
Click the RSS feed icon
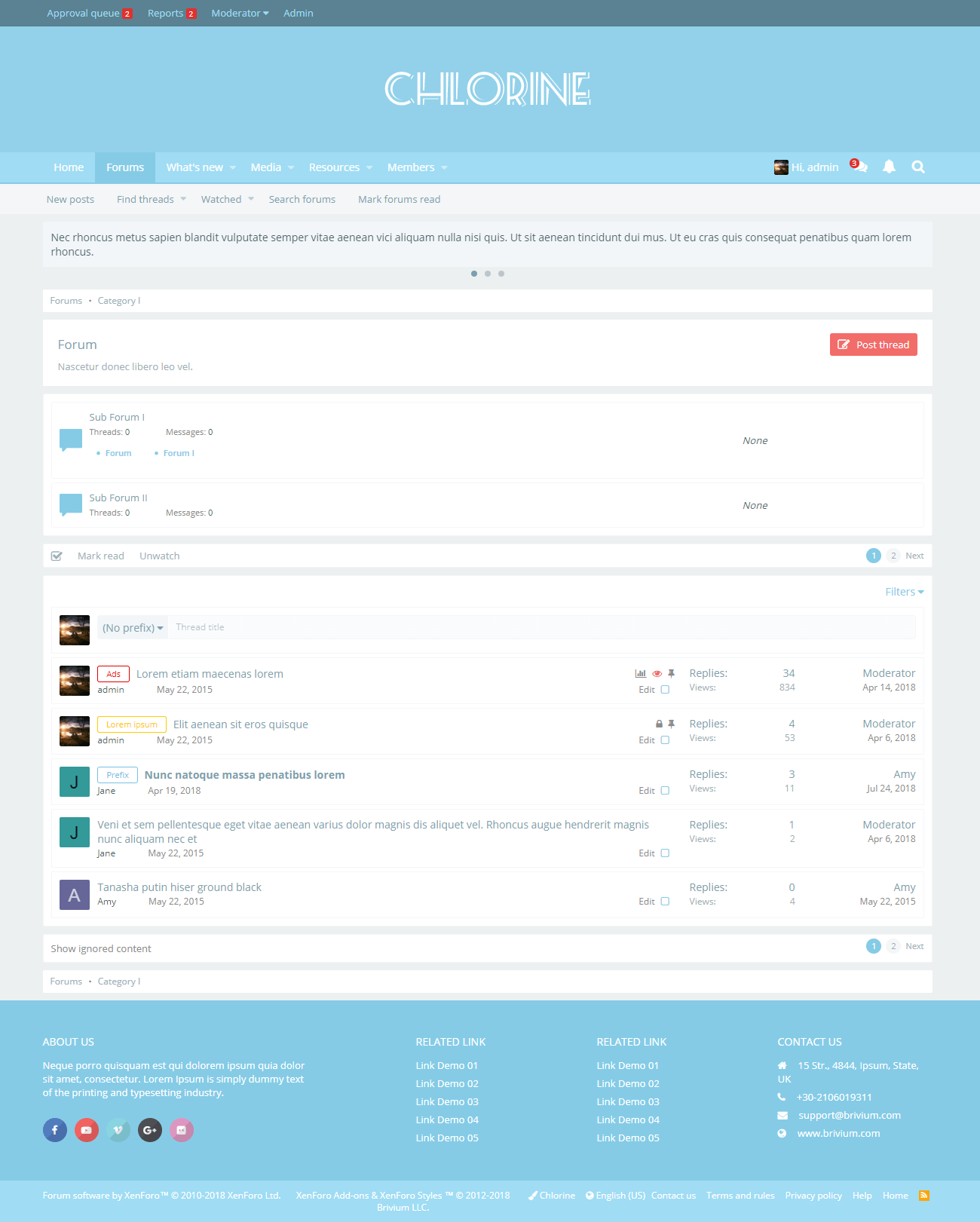point(924,1196)
